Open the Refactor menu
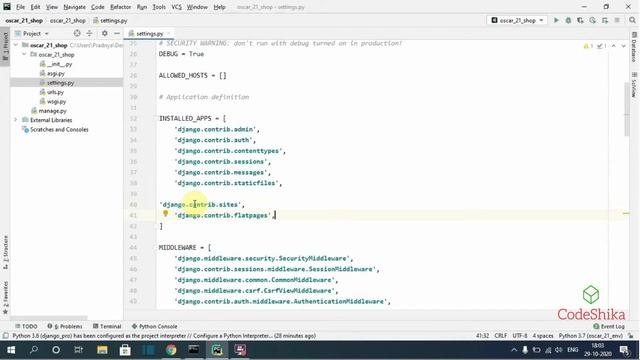 (x=120, y=7)
